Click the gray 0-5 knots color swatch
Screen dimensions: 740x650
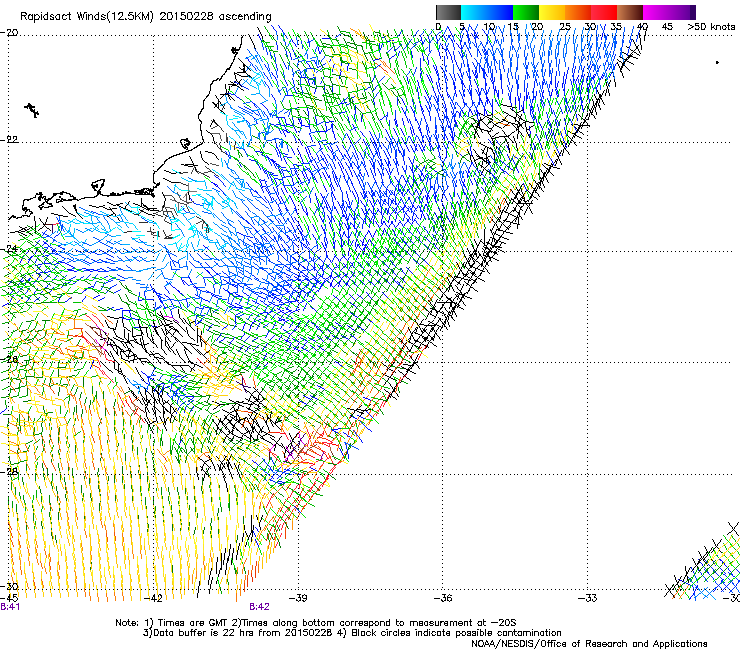pyautogui.click(x=448, y=12)
